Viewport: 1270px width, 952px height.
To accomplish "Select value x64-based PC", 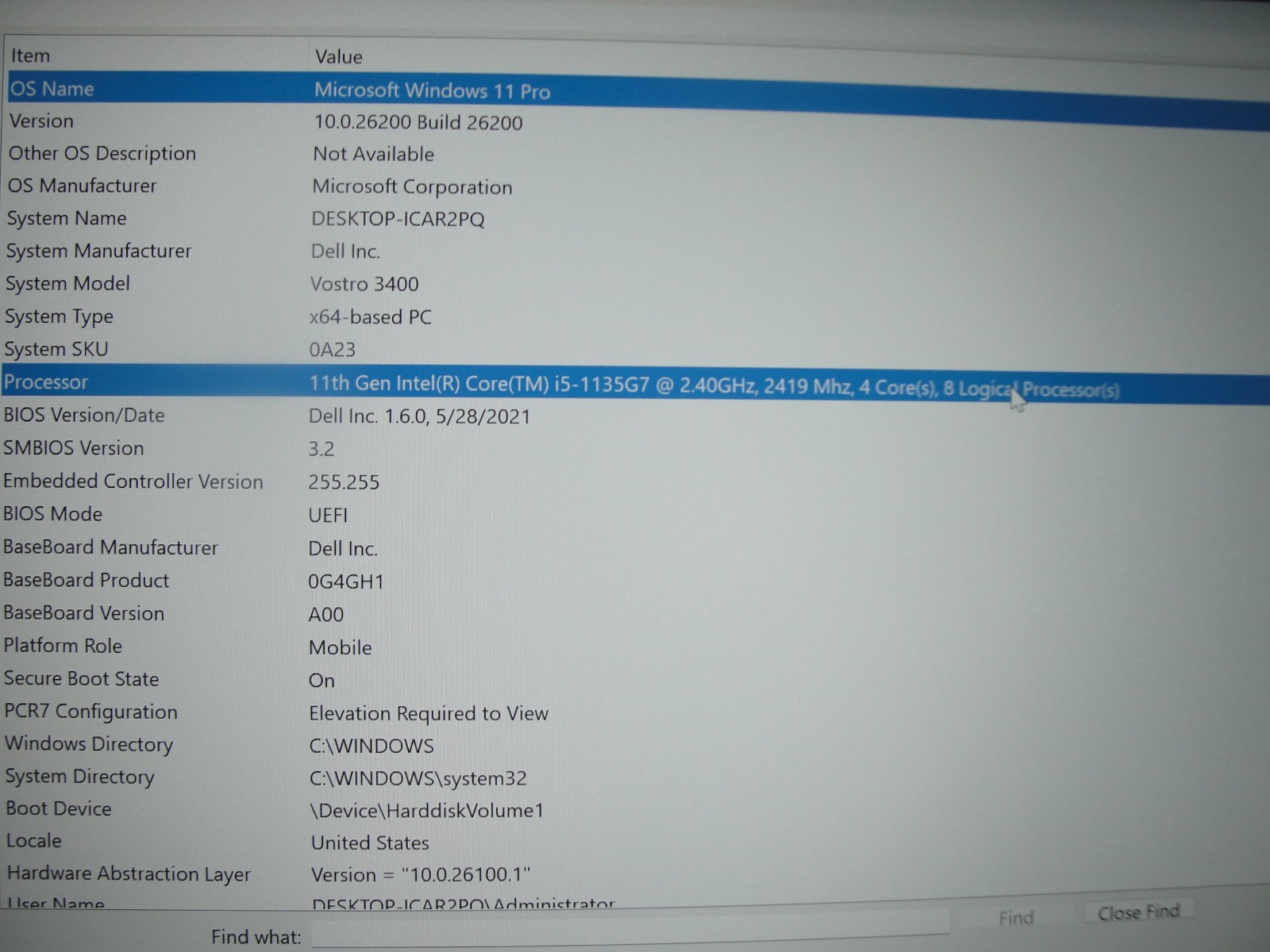I will 371,317.
